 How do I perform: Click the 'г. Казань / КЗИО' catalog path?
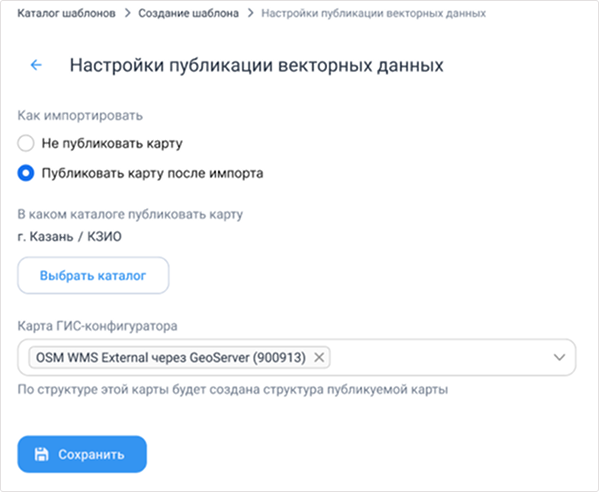coord(70,237)
